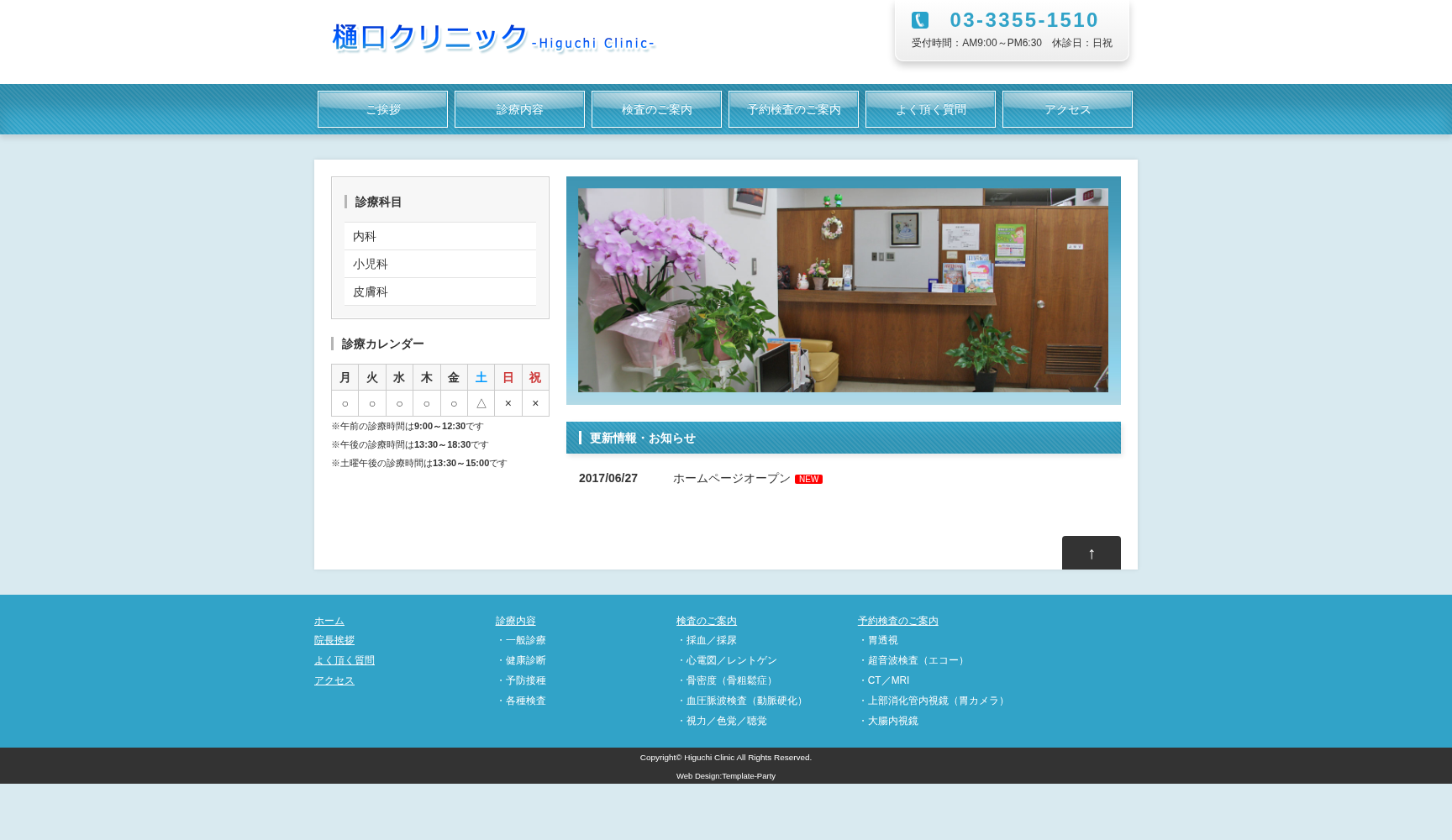The width and height of the screenshot is (1452, 840).
Task: Click the 院長挨拶 footer link
Action: (334, 640)
